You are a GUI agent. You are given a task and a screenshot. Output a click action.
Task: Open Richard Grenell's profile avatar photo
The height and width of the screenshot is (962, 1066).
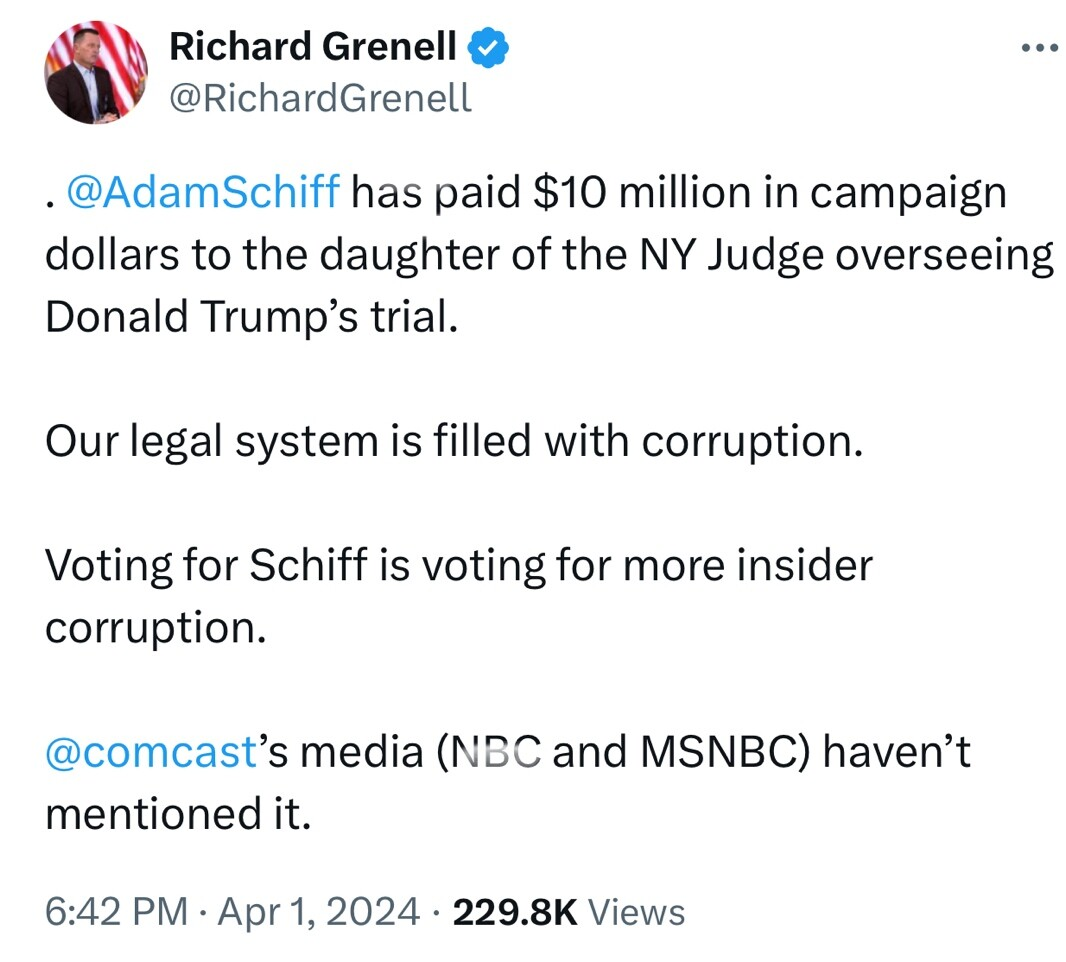tap(96, 72)
